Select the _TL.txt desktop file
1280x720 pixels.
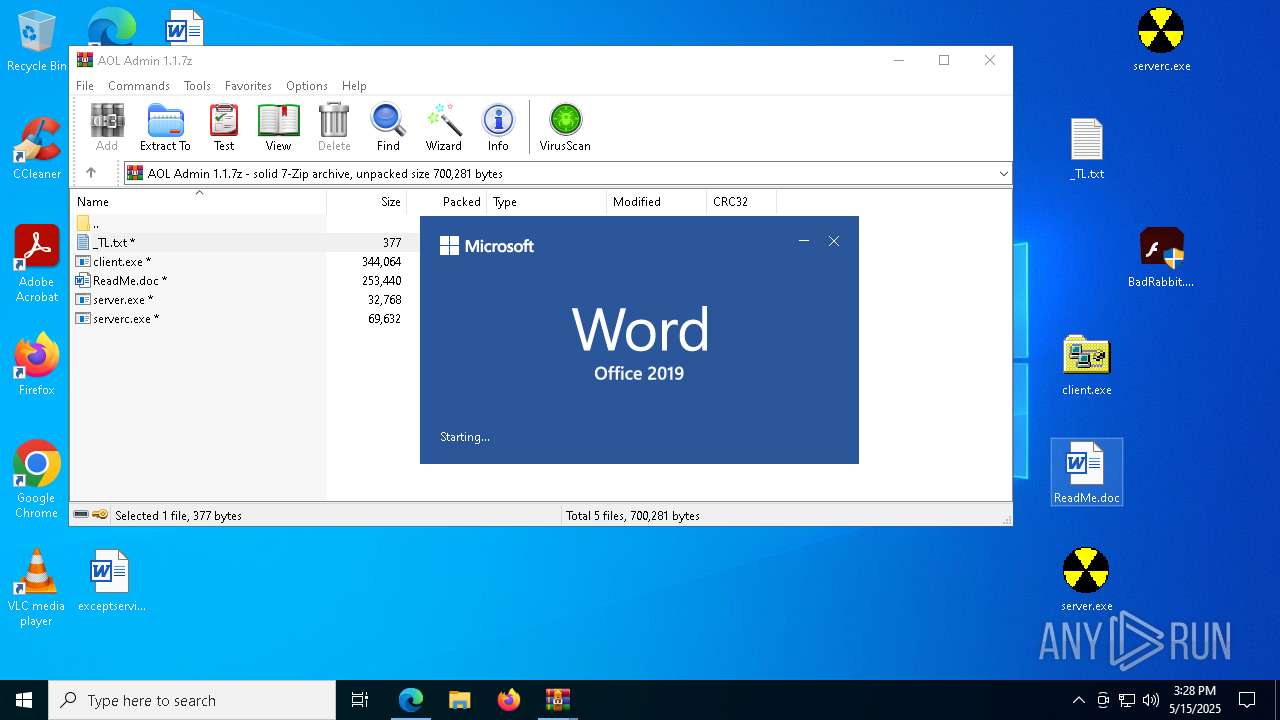1086,150
